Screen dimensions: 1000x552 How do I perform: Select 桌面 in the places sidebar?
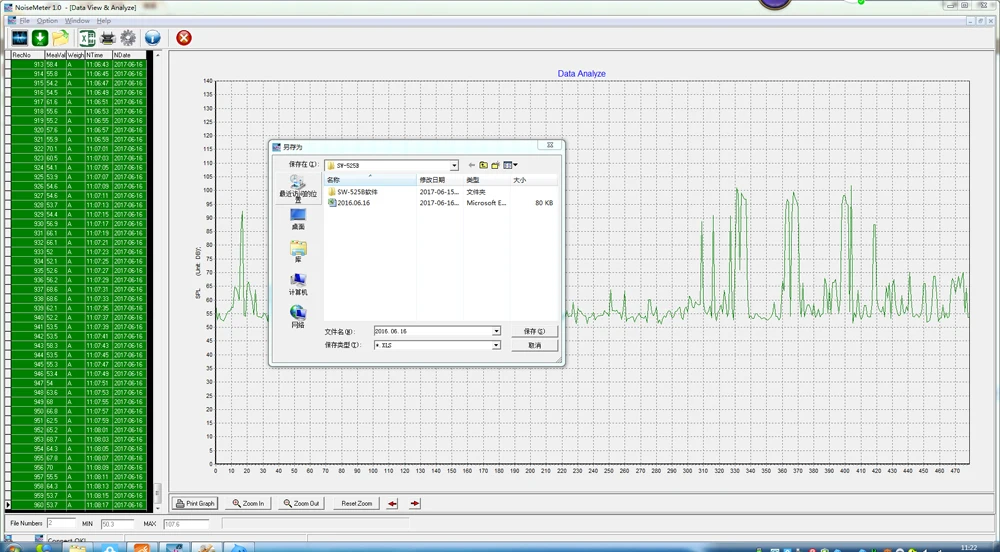pyautogui.click(x=298, y=219)
